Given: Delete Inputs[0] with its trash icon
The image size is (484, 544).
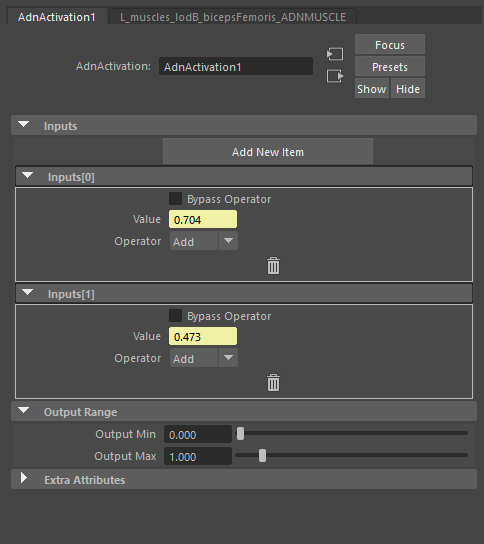Looking at the screenshot, I should (x=273, y=266).
